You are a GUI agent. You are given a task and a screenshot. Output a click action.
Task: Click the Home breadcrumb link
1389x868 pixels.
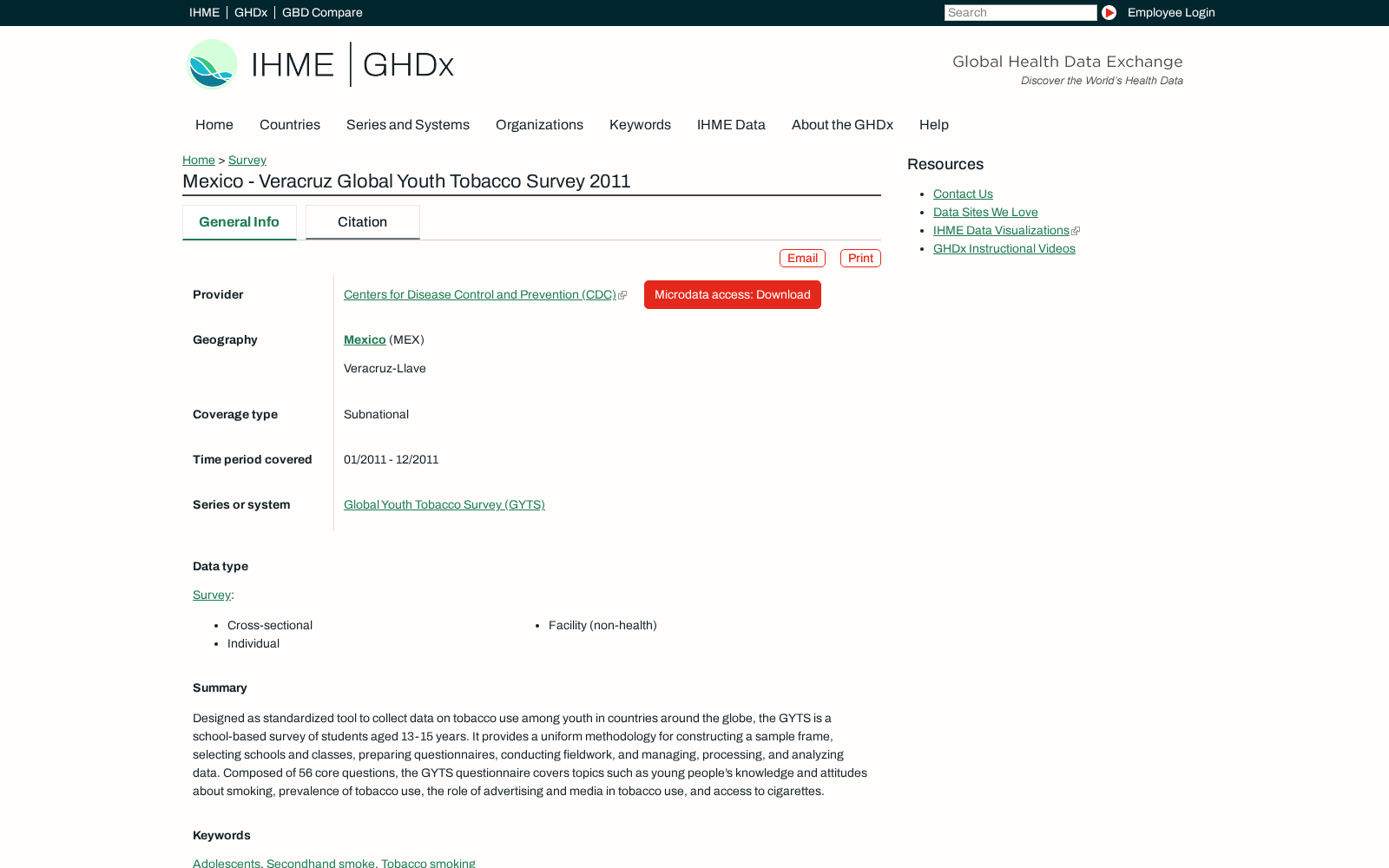click(x=199, y=161)
